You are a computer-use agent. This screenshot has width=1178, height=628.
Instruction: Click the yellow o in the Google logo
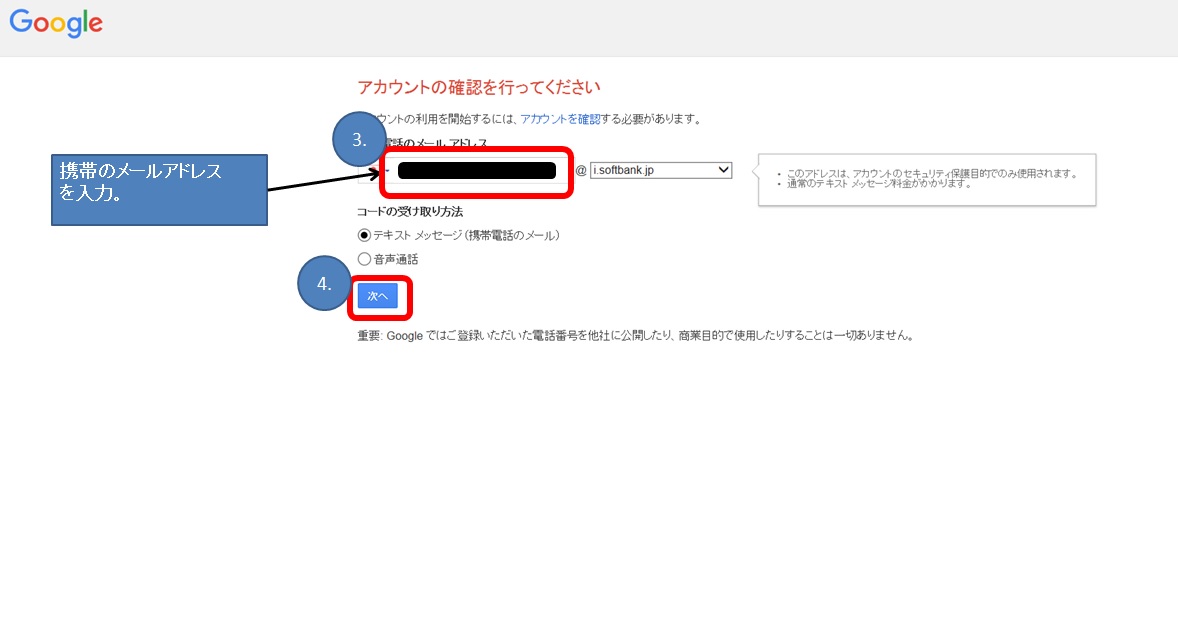tap(59, 25)
